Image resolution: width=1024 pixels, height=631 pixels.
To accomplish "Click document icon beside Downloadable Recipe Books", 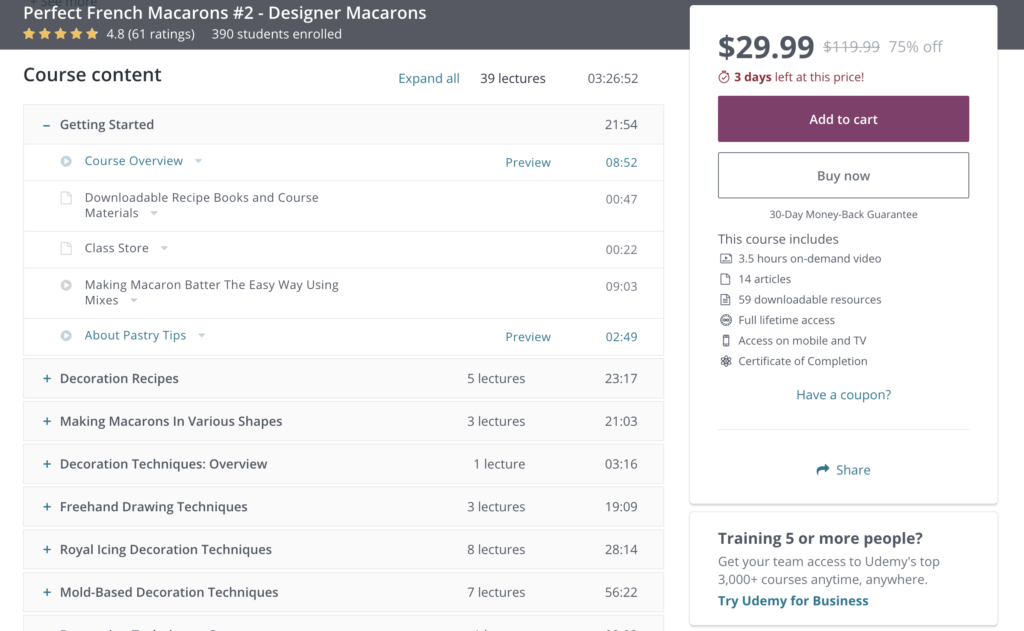I will coord(66,198).
